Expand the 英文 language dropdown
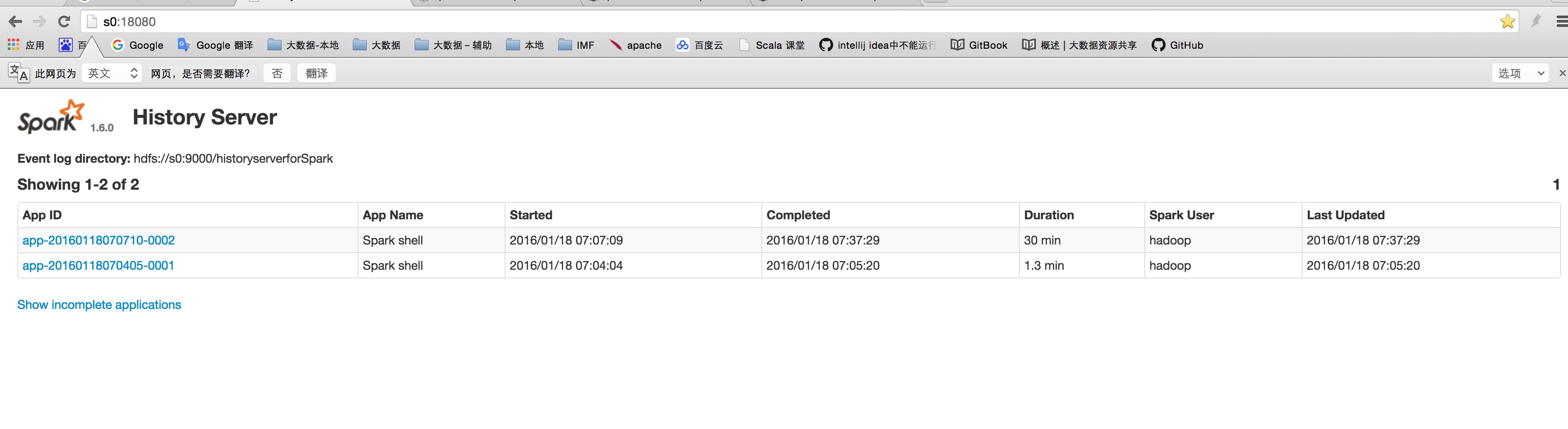This screenshot has width=1568, height=429. click(x=113, y=74)
